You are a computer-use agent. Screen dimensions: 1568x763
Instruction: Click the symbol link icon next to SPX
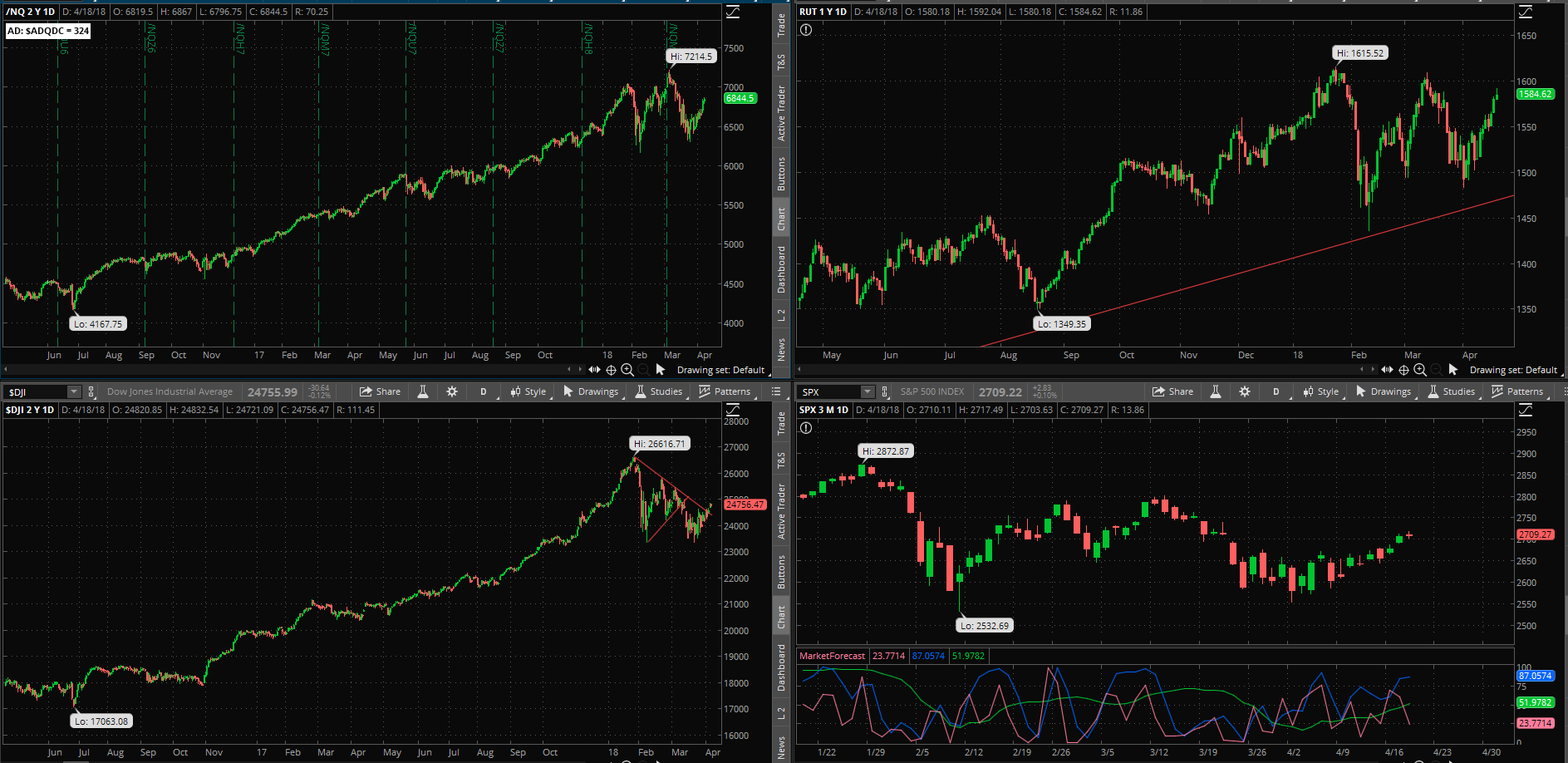(885, 391)
